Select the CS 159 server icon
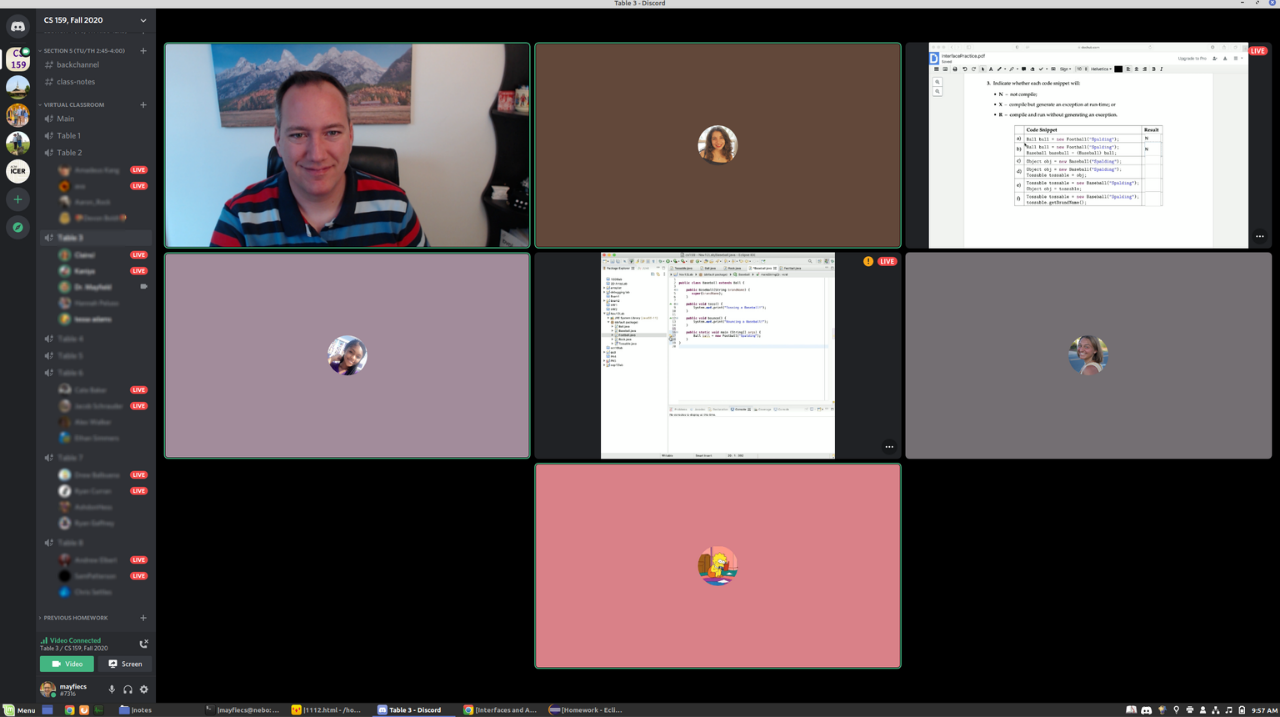This screenshot has width=1280, height=717. pos(17,59)
